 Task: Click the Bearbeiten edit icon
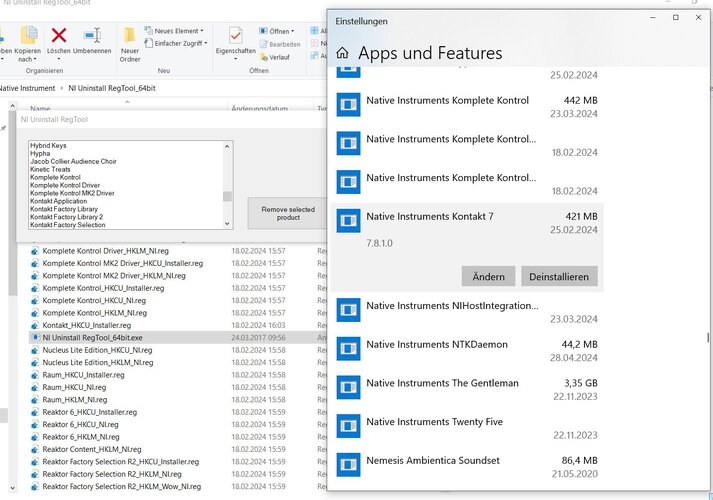click(x=264, y=44)
